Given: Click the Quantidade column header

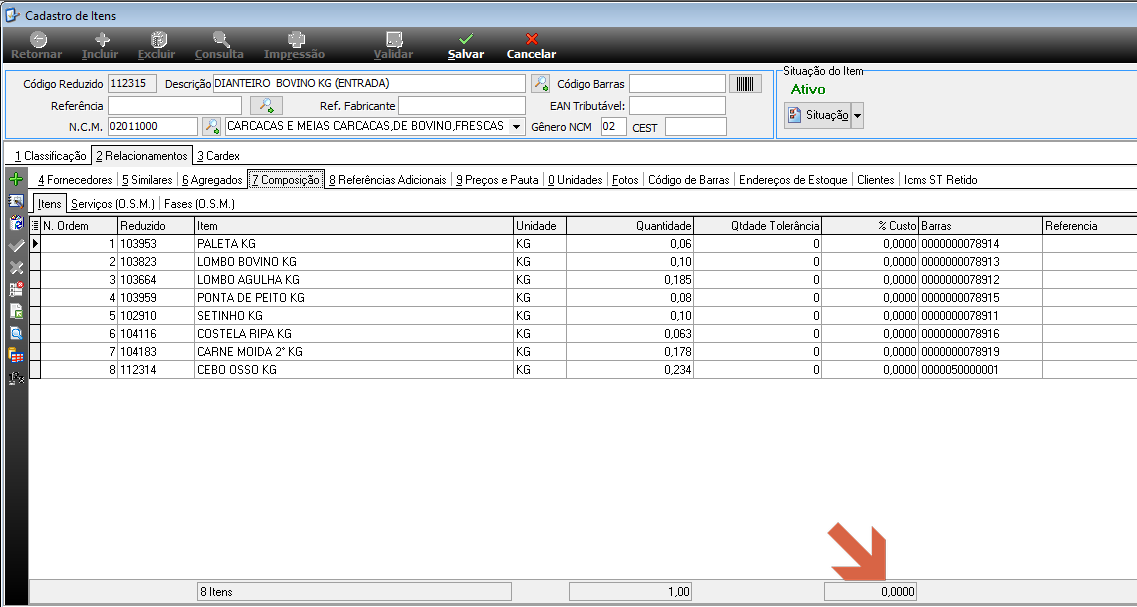Looking at the screenshot, I should 629,226.
